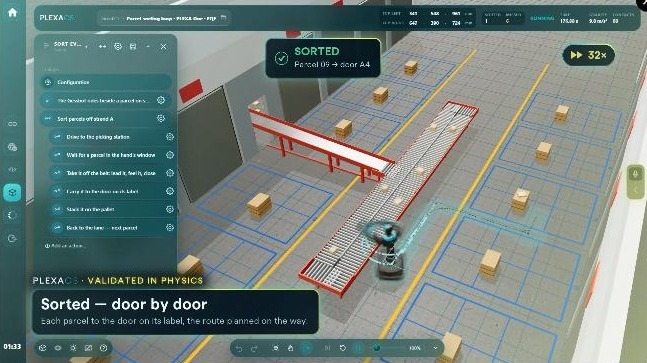Redo the last action
The height and width of the screenshot is (363, 647).
pos(254,349)
